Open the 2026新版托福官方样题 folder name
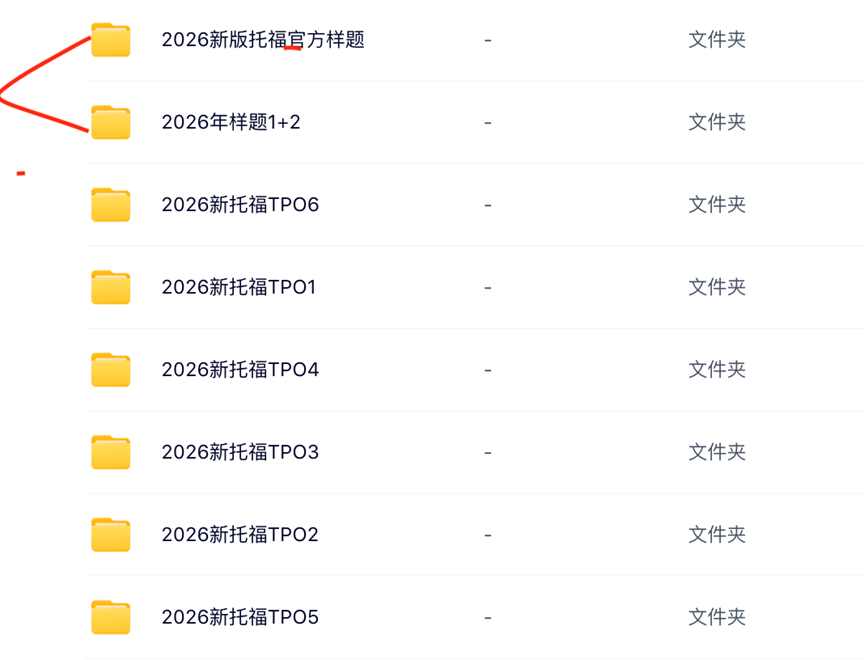 point(263,40)
